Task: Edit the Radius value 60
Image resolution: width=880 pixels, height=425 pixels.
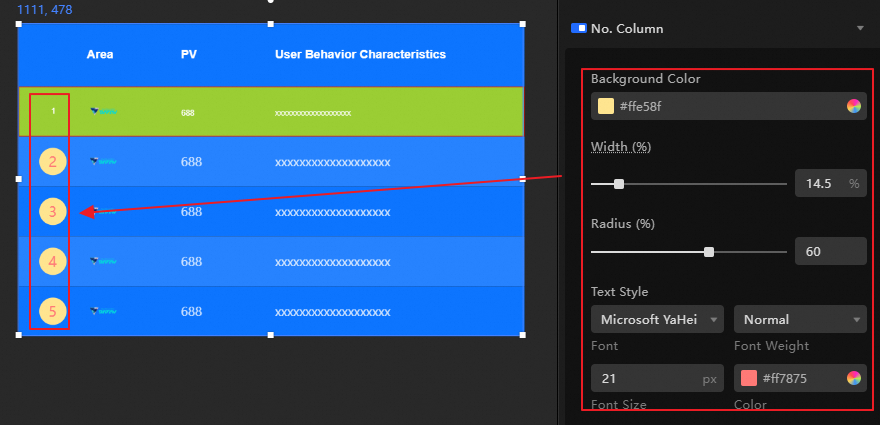Action: 831,252
